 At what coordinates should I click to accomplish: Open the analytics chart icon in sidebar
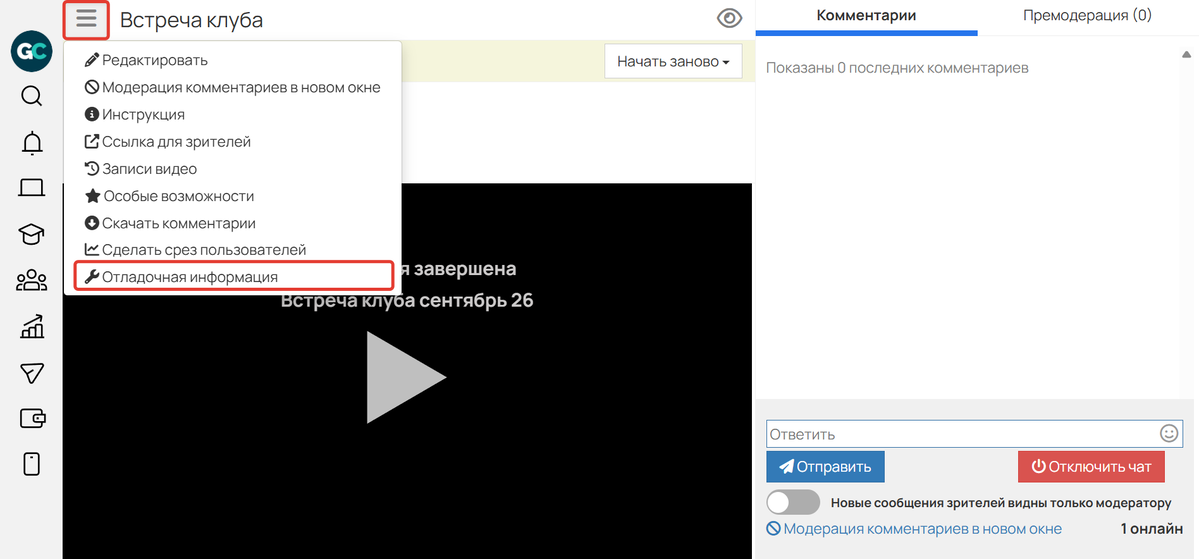click(x=31, y=327)
